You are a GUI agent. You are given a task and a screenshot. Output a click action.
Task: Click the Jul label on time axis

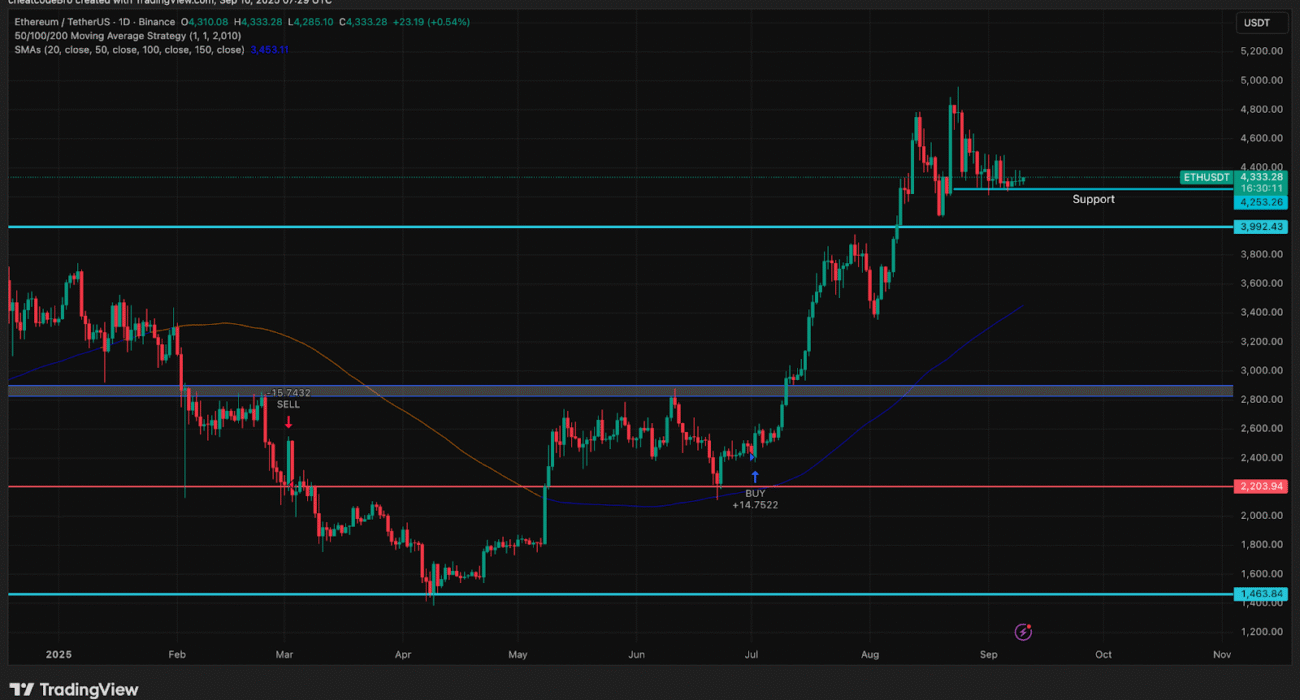point(750,655)
